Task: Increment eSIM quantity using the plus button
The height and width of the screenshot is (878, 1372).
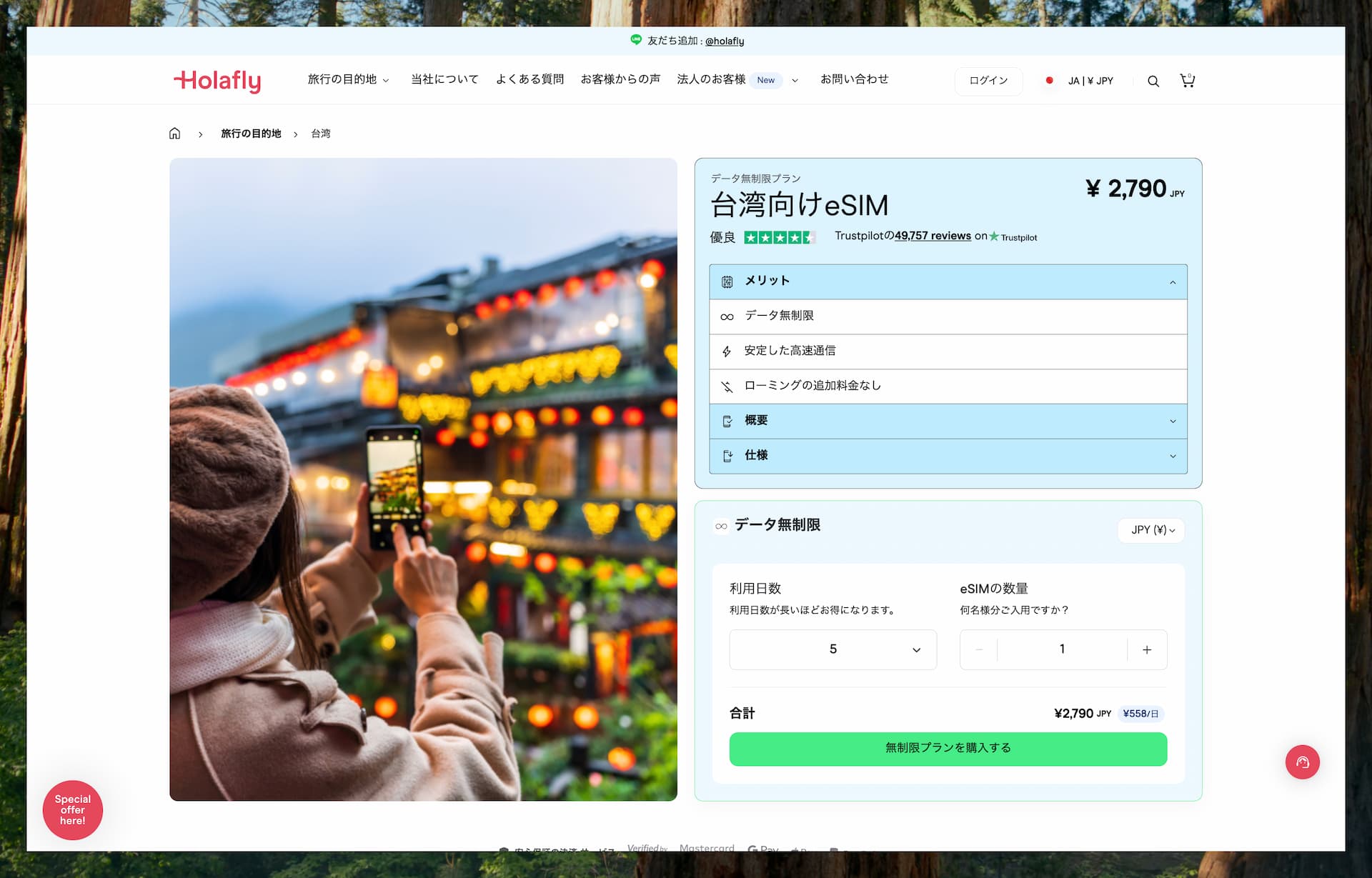Action: pos(1147,650)
